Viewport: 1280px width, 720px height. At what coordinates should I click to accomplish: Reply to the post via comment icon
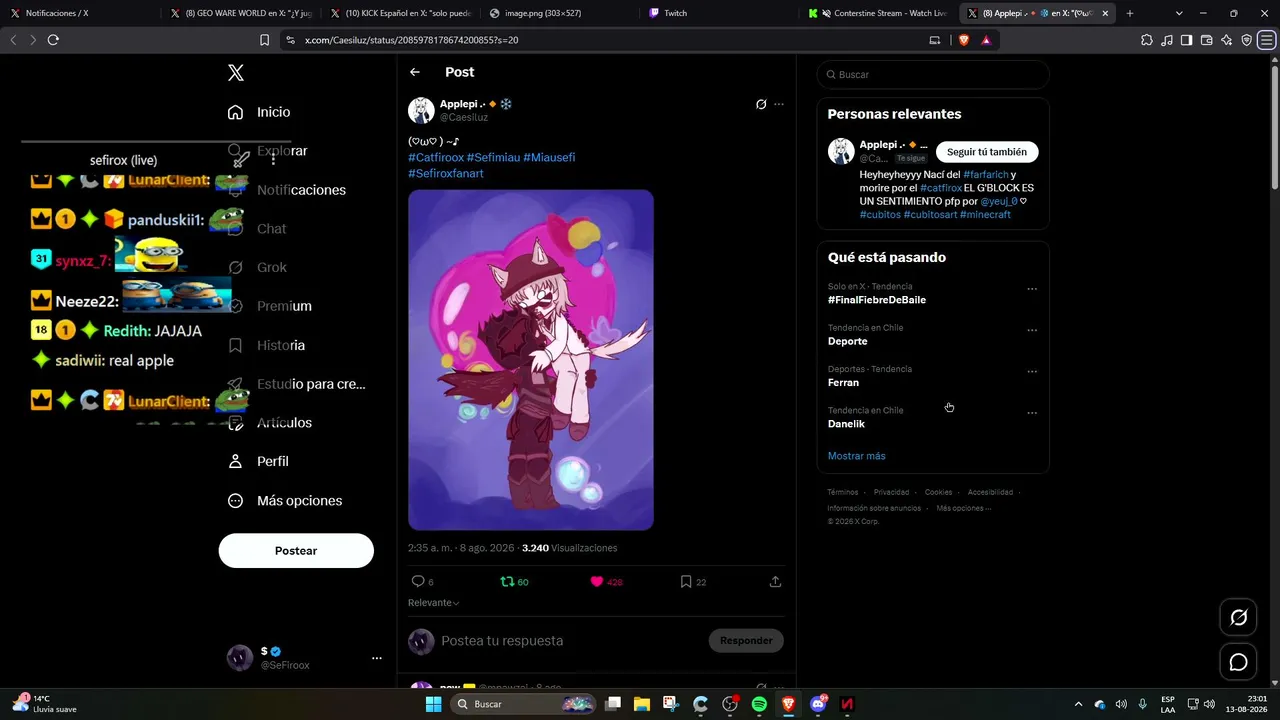click(x=418, y=581)
